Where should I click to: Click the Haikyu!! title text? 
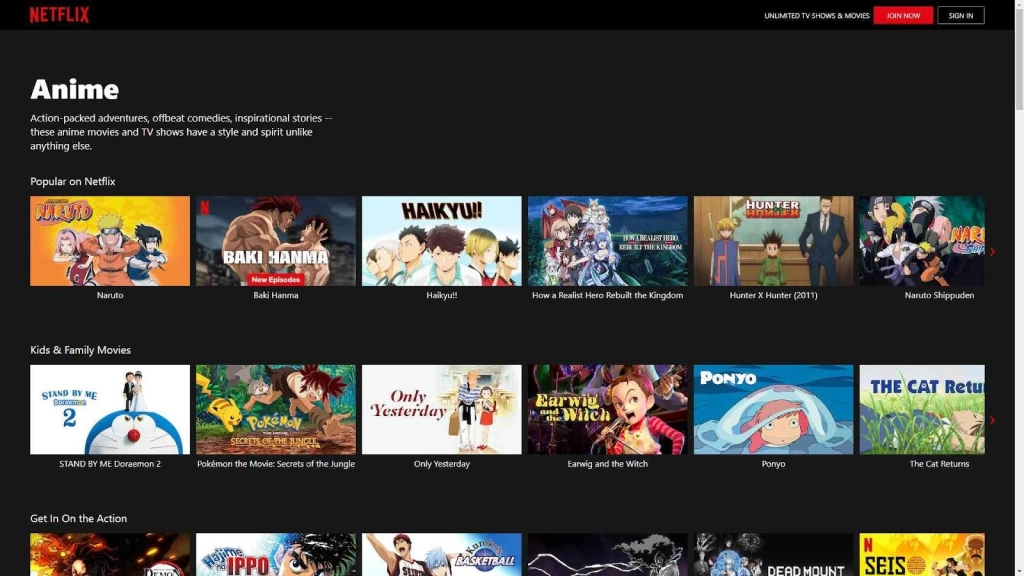tap(441, 295)
